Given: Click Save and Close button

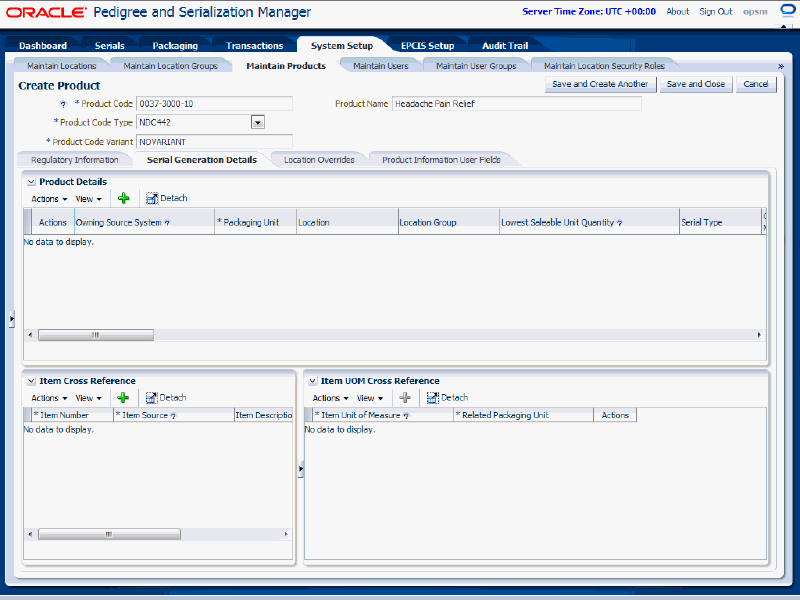Looking at the screenshot, I should click(696, 84).
